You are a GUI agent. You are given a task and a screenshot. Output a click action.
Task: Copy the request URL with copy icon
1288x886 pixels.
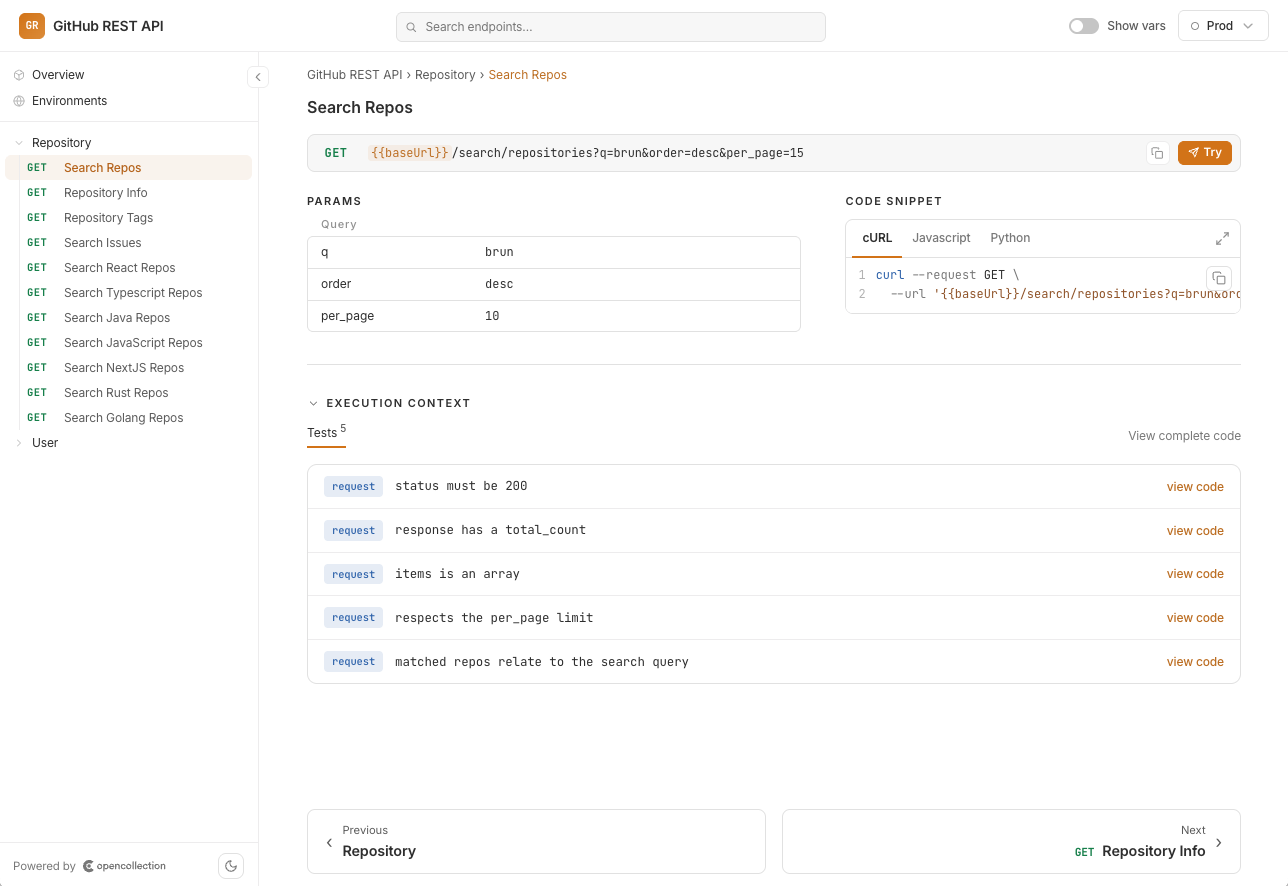(x=1158, y=153)
